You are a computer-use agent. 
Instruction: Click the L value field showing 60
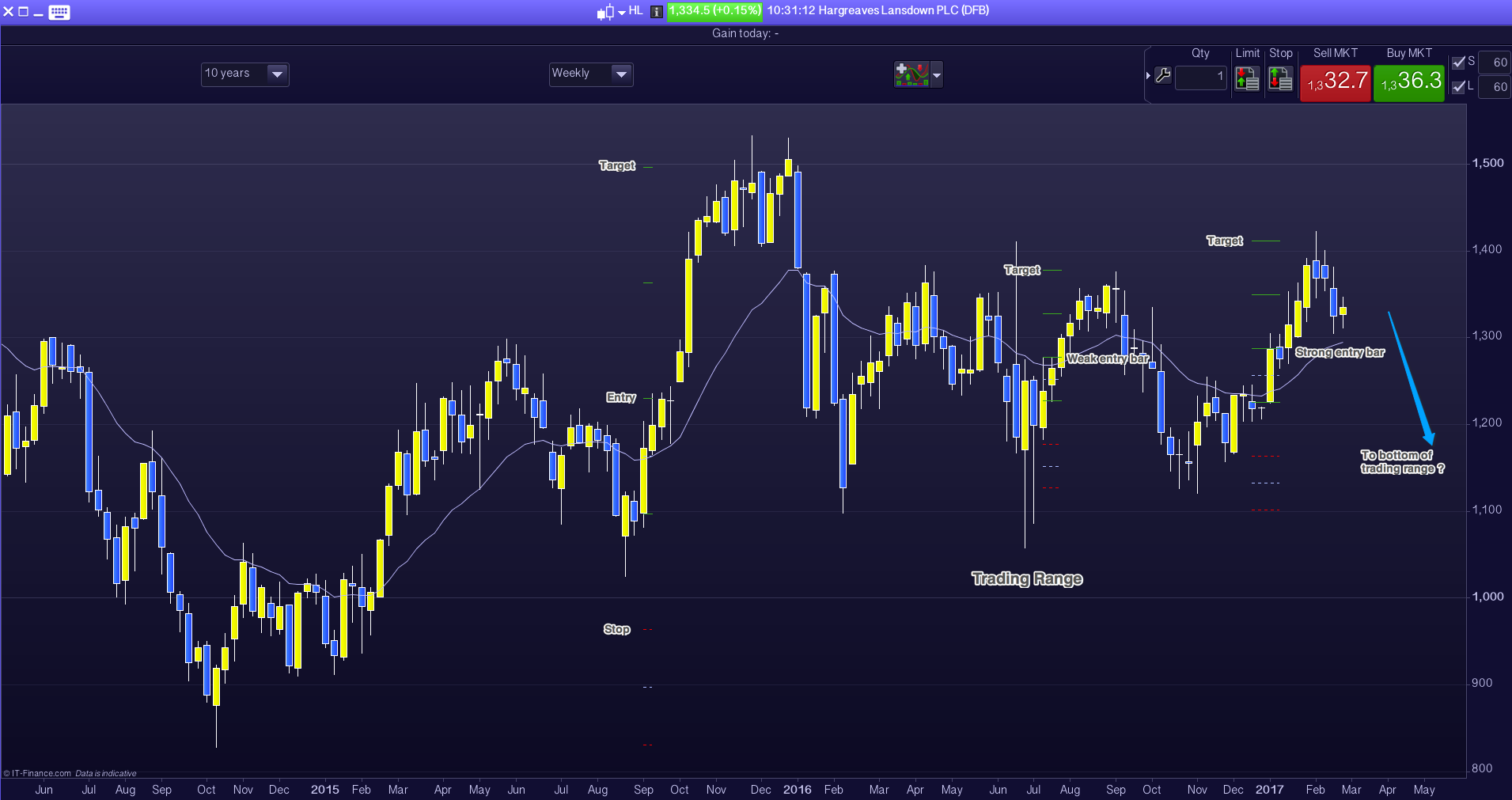tap(1495, 87)
